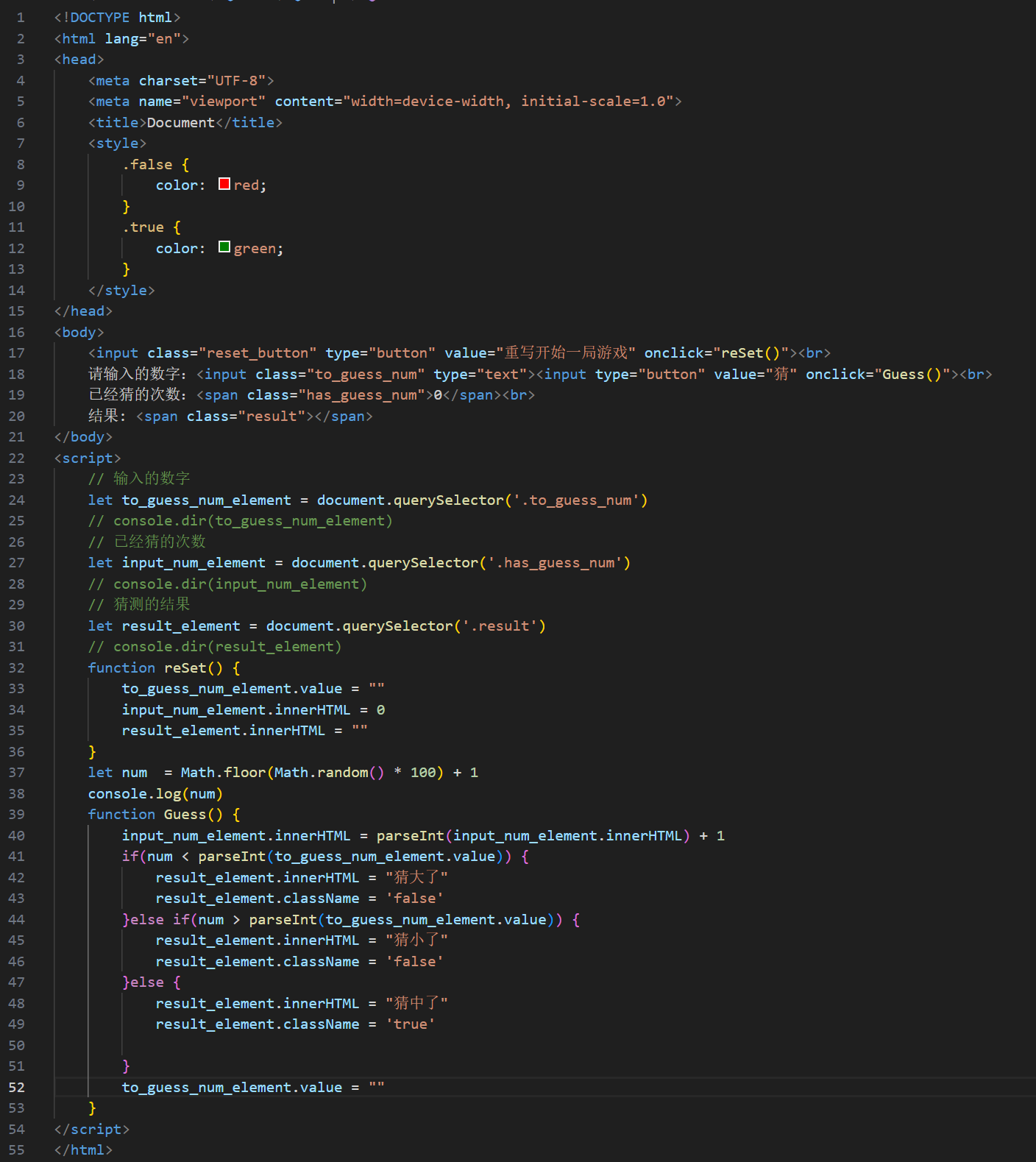Click 'input_num_element.innerHTML = 0' on line 34
The width and height of the screenshot is (1036, 1162).
(254, 709)
